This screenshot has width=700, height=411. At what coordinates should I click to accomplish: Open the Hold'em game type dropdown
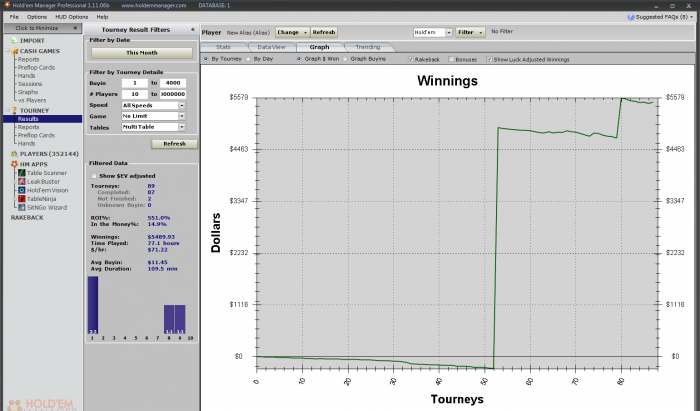[x=449, y=32]
